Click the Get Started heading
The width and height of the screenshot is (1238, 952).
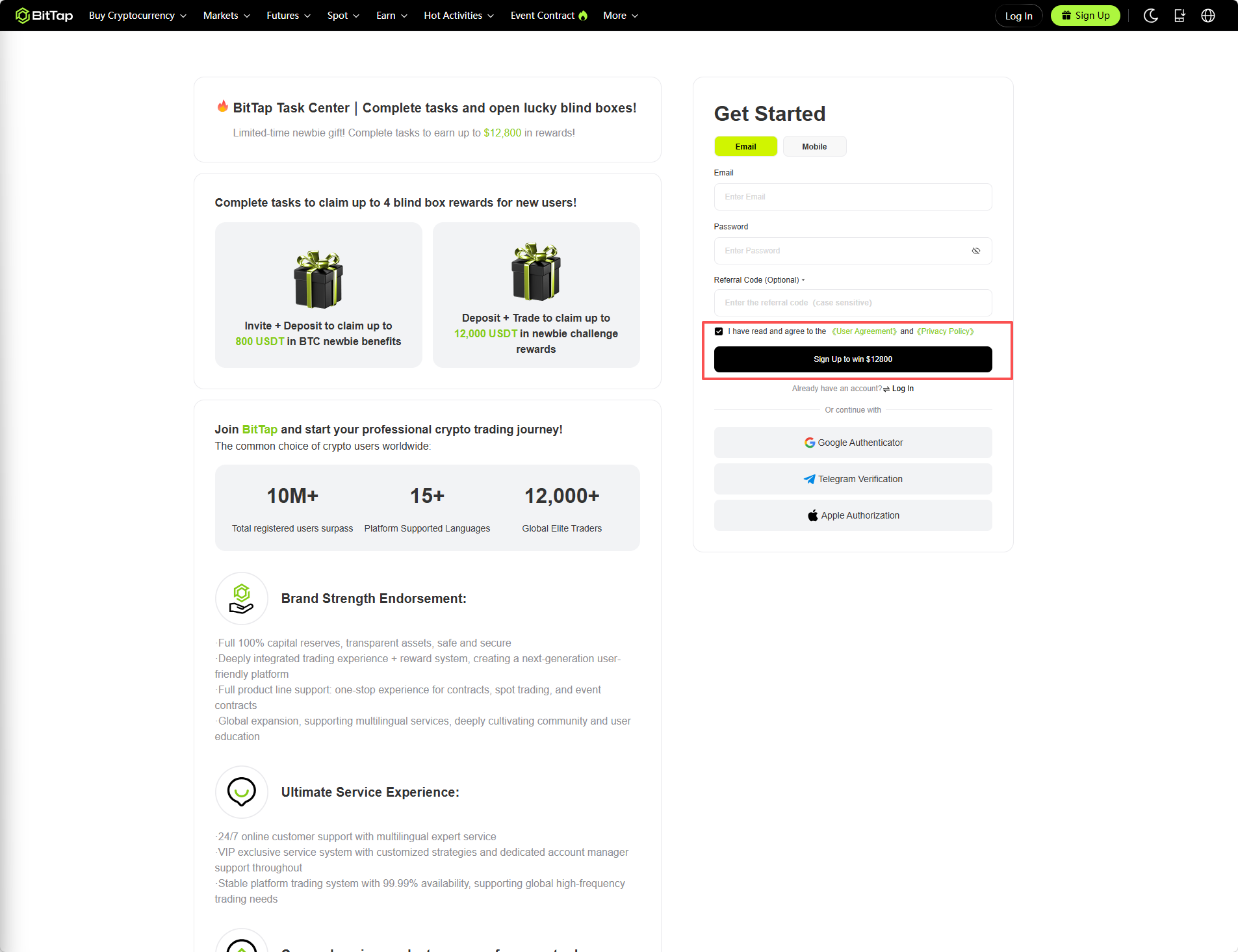point(769,114)
